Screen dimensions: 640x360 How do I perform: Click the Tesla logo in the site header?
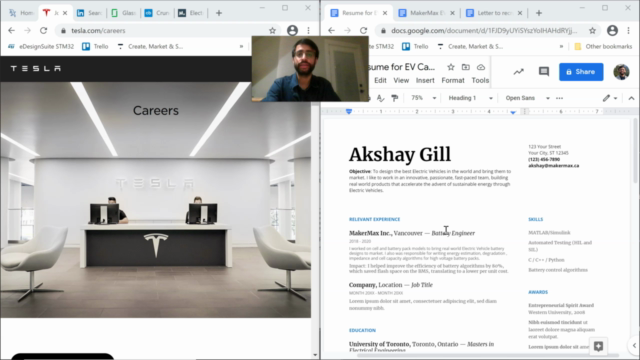tap(36, 69)
